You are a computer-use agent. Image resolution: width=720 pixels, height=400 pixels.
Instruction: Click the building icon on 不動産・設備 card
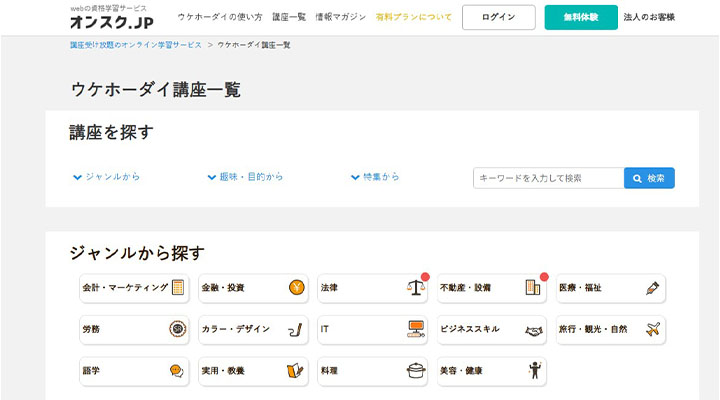click(533, 287)
